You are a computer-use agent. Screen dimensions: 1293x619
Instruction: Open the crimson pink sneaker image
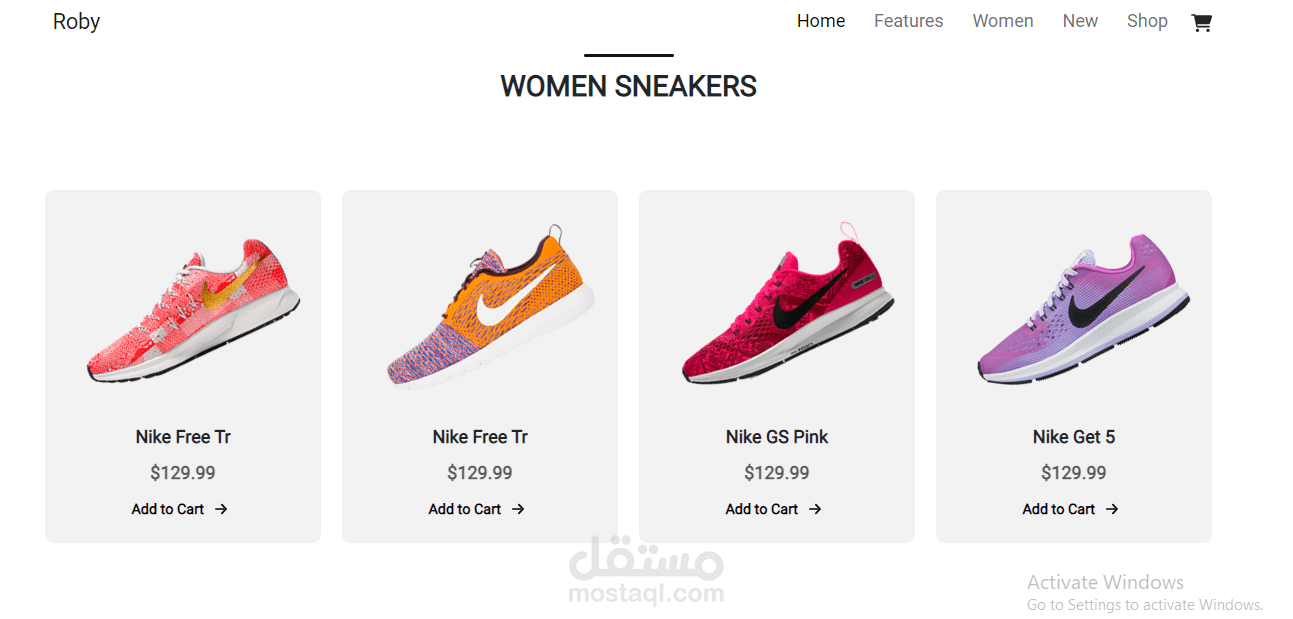[787, 304]
